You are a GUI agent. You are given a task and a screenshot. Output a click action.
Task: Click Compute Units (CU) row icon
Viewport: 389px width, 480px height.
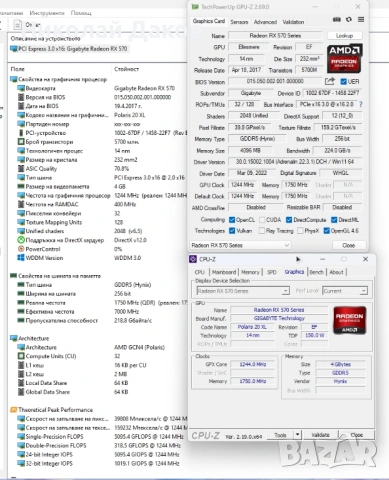click(21, 356)
